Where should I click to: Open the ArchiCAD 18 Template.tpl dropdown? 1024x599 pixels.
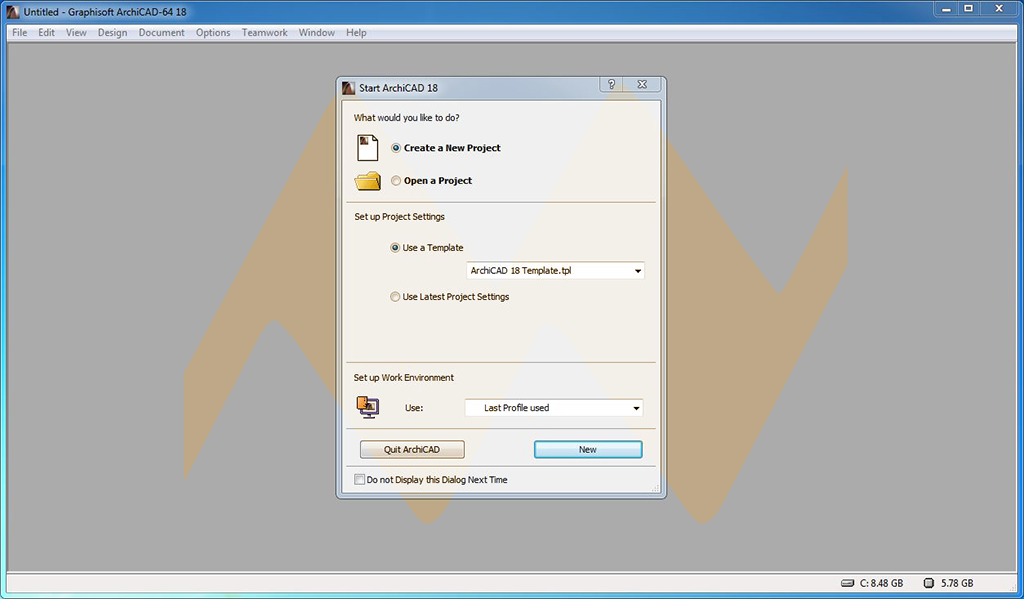(x=637, y=270)
